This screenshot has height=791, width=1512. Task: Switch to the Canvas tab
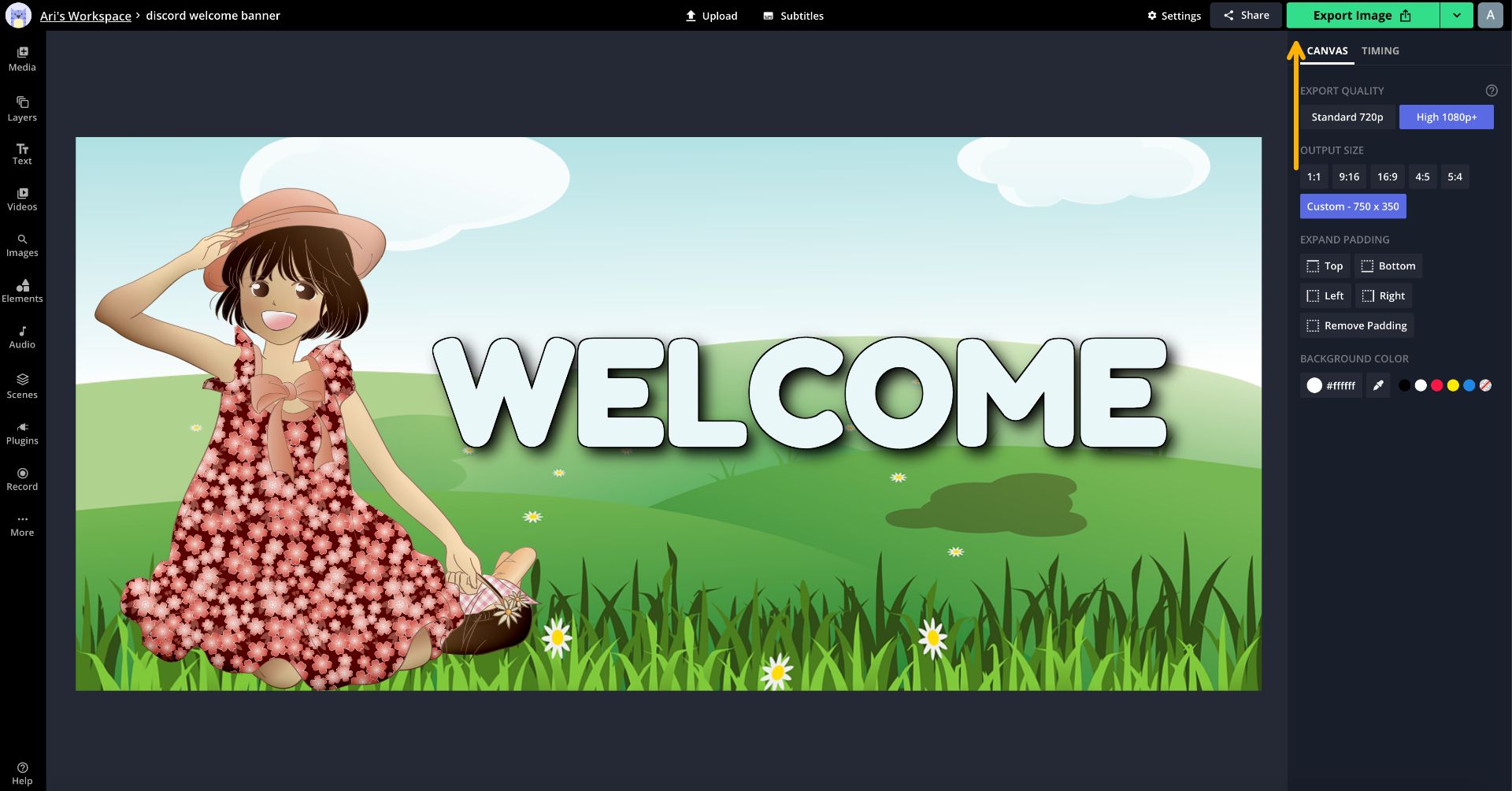click(1327, 51)
